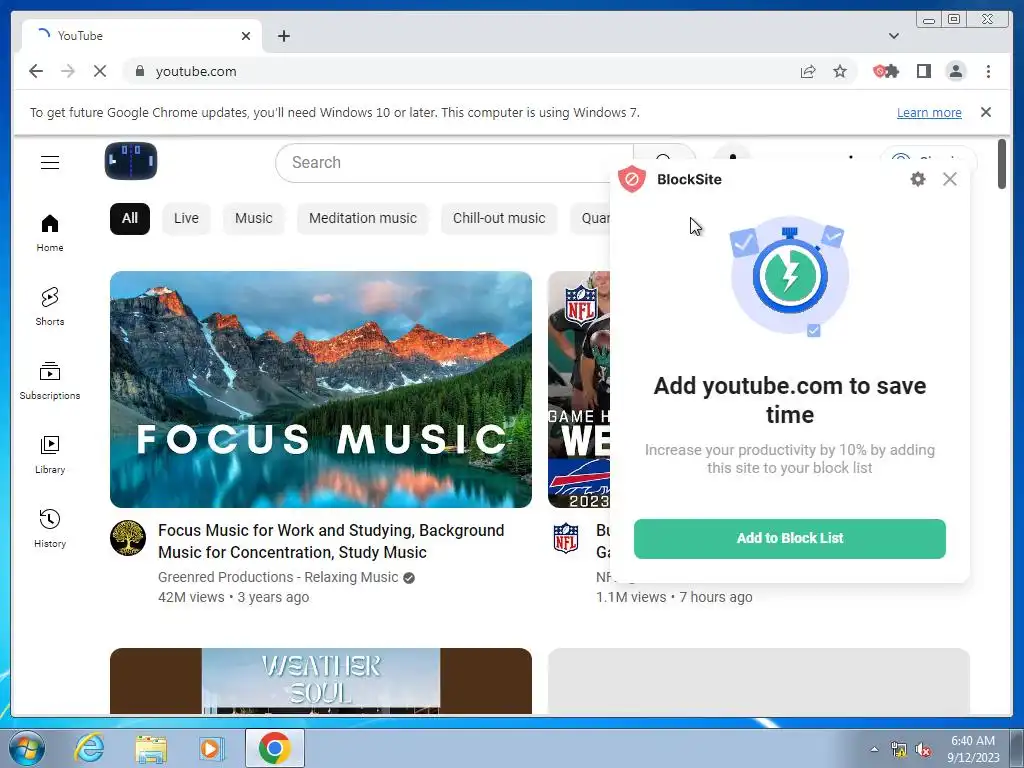
Task: Open the taskbar clock and date
Action: pyautogui.click(x=973, y=749)
